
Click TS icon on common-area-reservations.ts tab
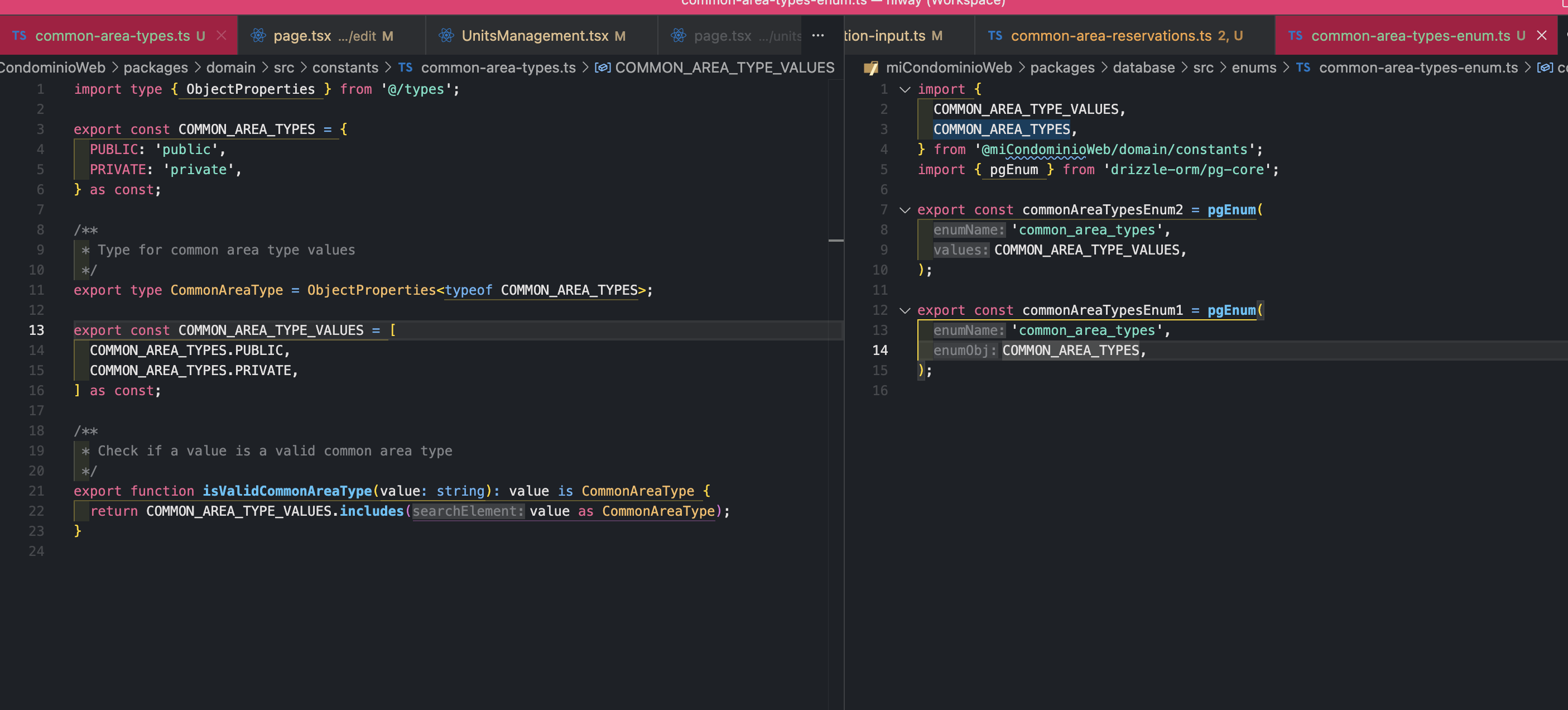pyautogui.click(x=994, y=35)
